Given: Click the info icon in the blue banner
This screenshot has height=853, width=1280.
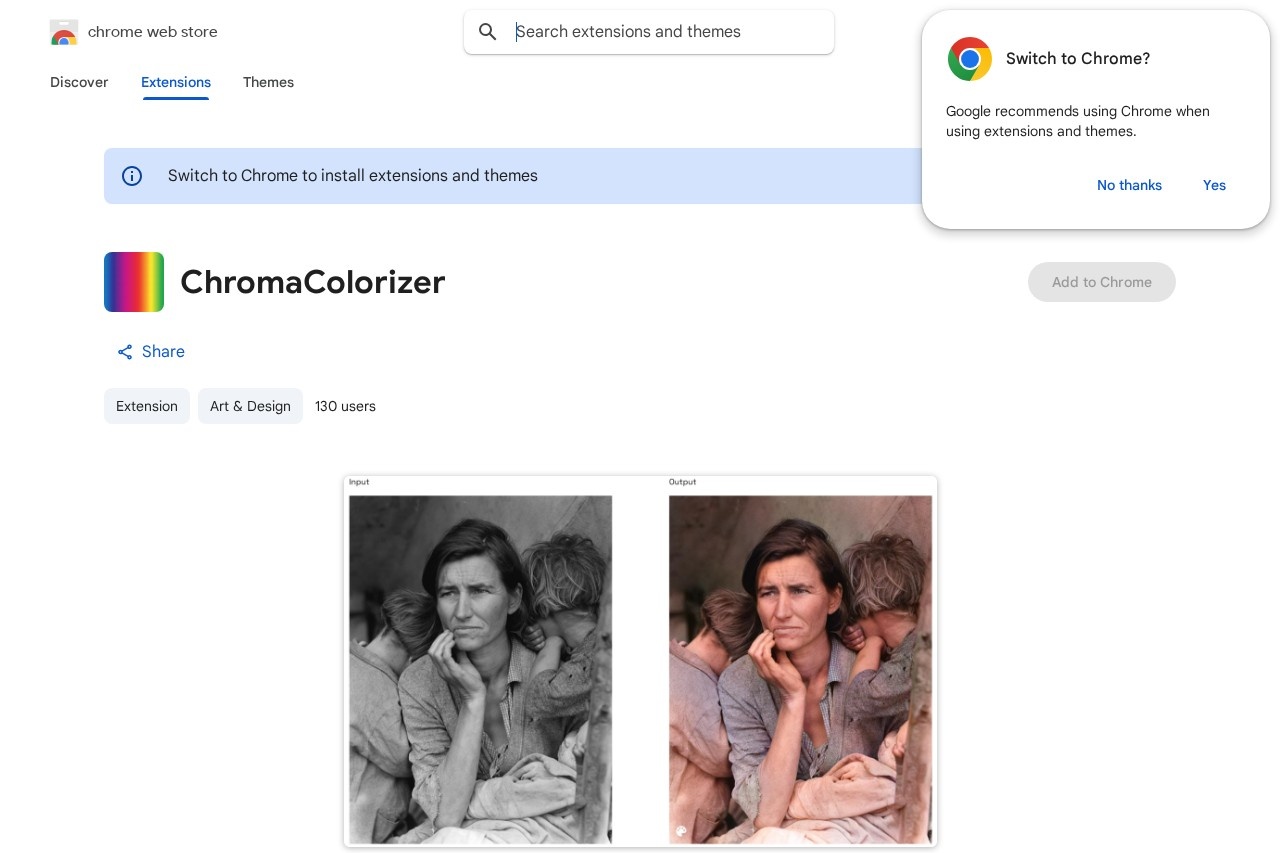Looking at the screenshot, I should click(132, 176).
